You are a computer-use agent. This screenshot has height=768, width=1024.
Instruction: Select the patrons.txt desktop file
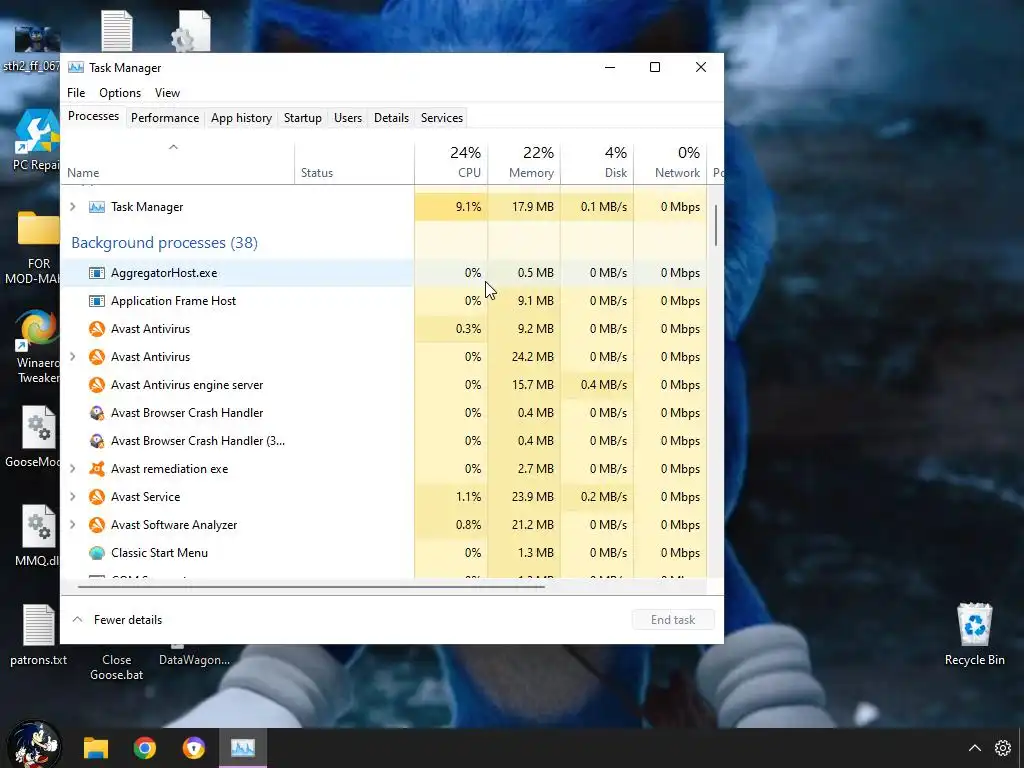tap(39, 635)
